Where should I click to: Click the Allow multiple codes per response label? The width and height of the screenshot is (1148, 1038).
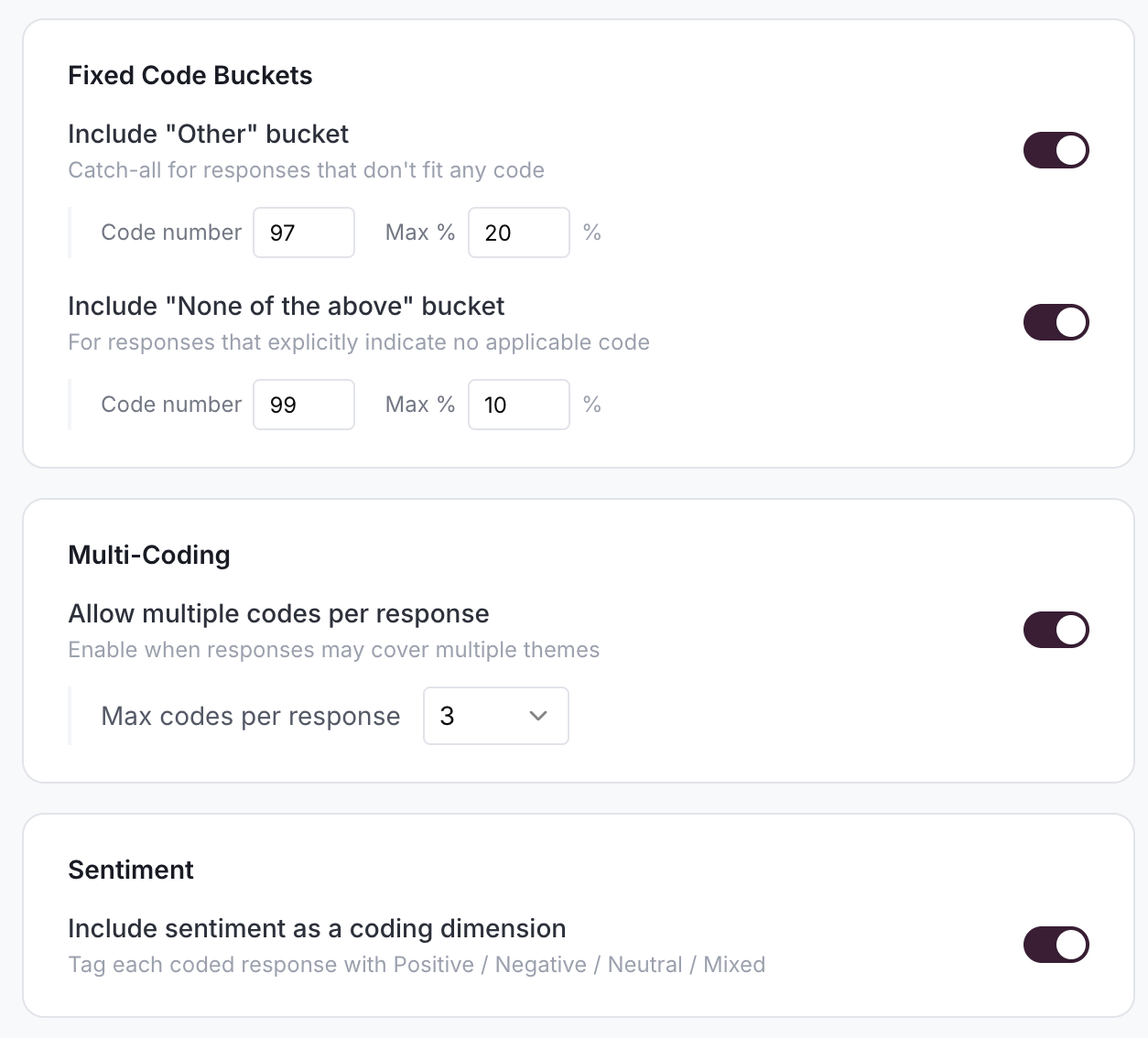click(278, 613)
